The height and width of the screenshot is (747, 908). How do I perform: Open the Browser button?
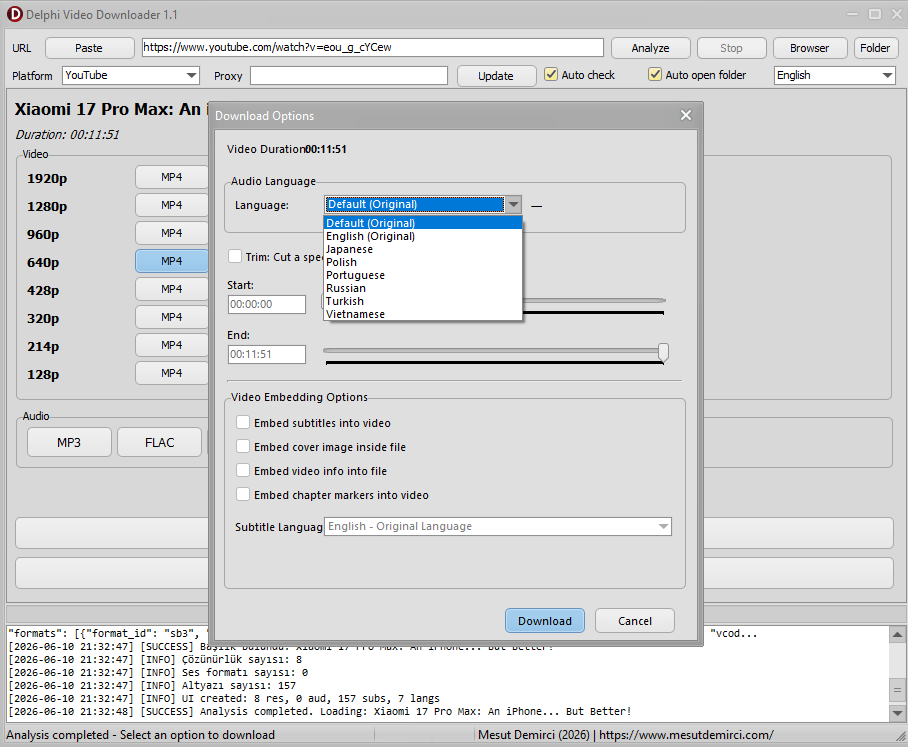point(810,48)
